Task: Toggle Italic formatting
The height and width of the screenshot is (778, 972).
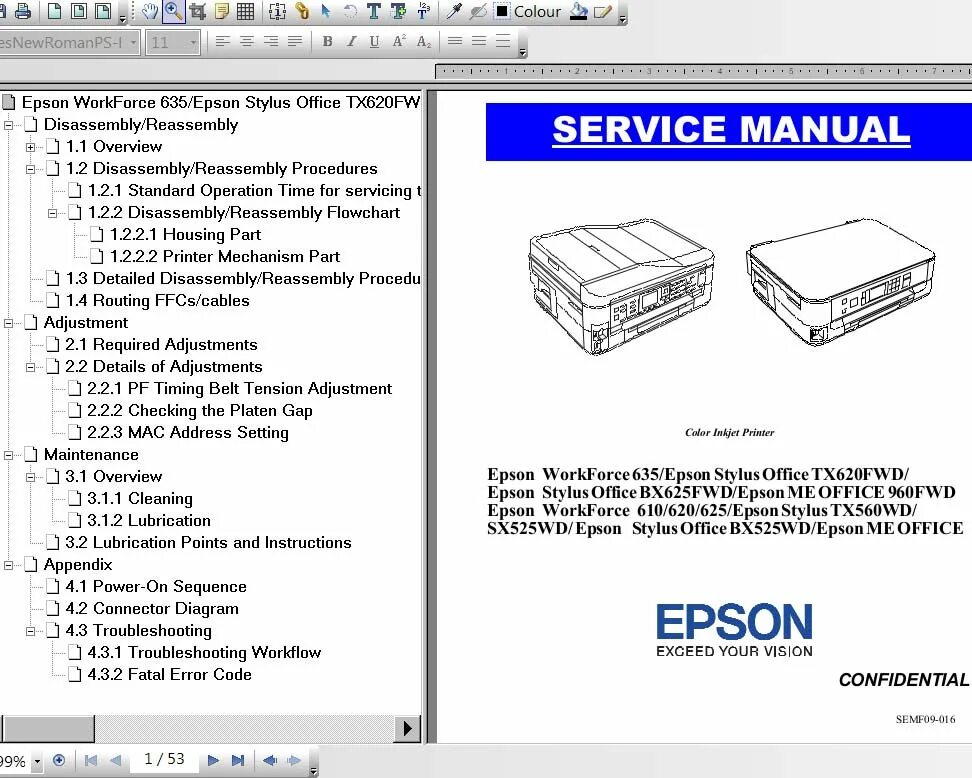Action: pos(351,42)
